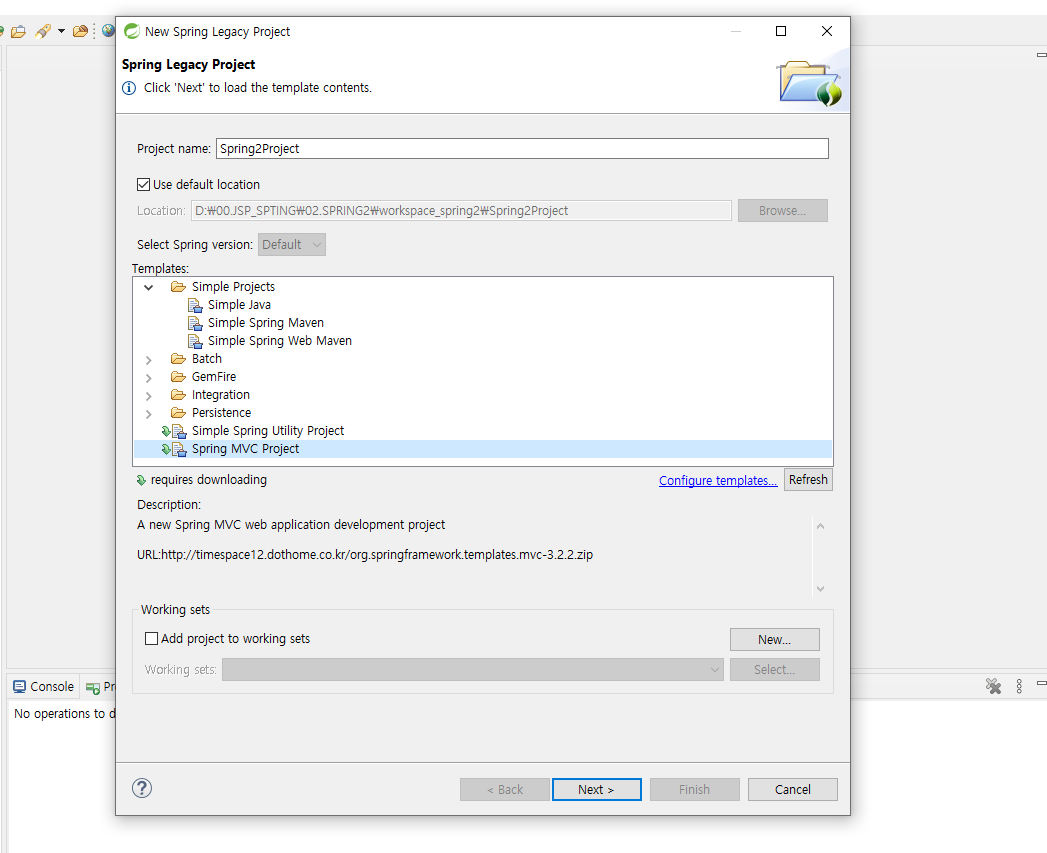Click the Simple Spring Web Maven icon
The image size is (1047, 853).
pyautogui.click(x=195, y=341)
